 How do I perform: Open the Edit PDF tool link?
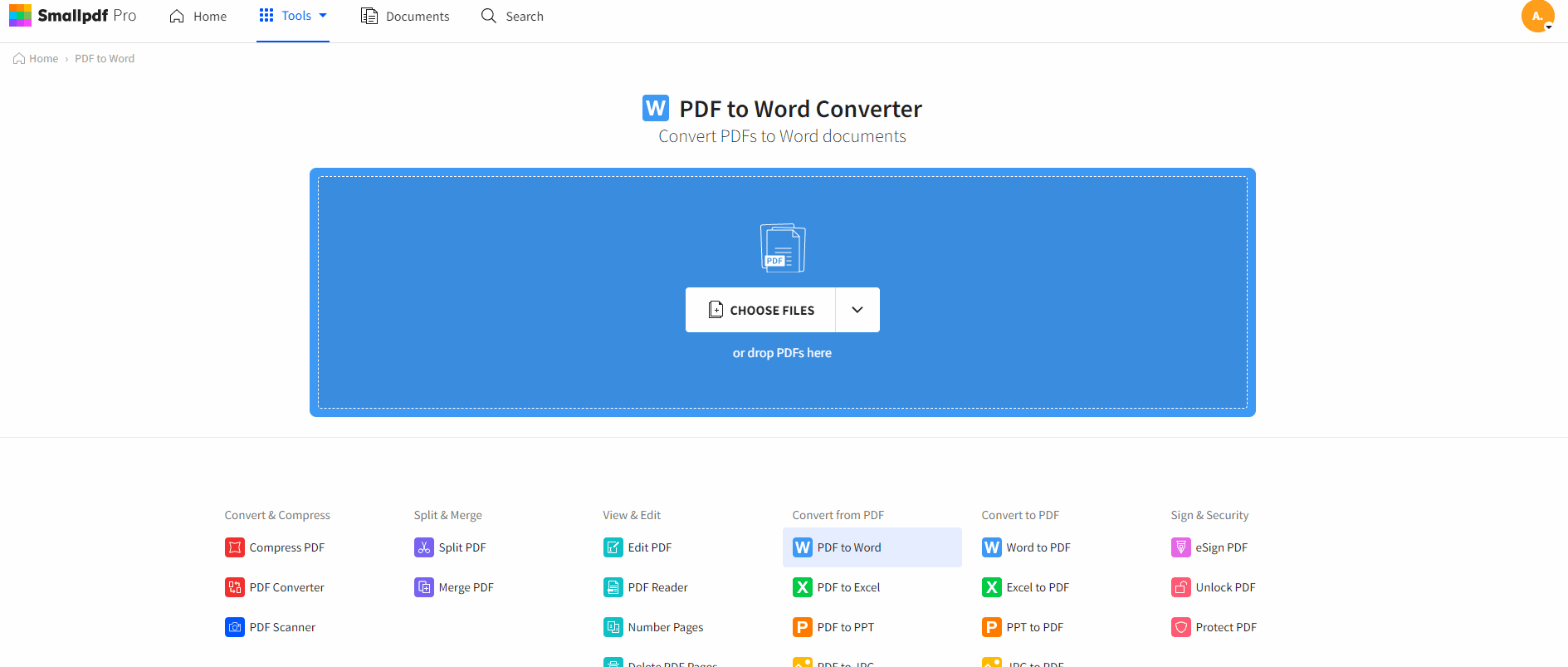[650, 547]
